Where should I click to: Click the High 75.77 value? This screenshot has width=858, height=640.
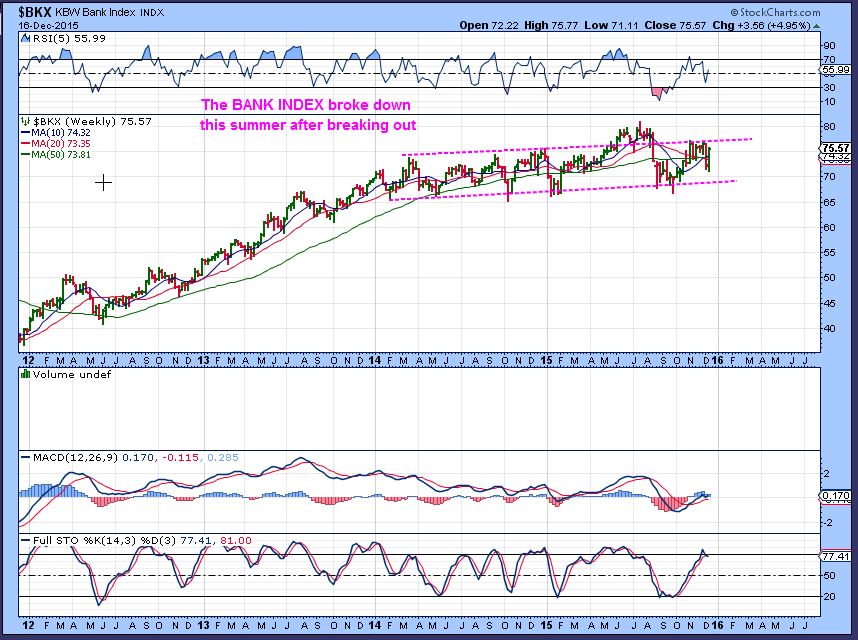(x=551, y=25)
